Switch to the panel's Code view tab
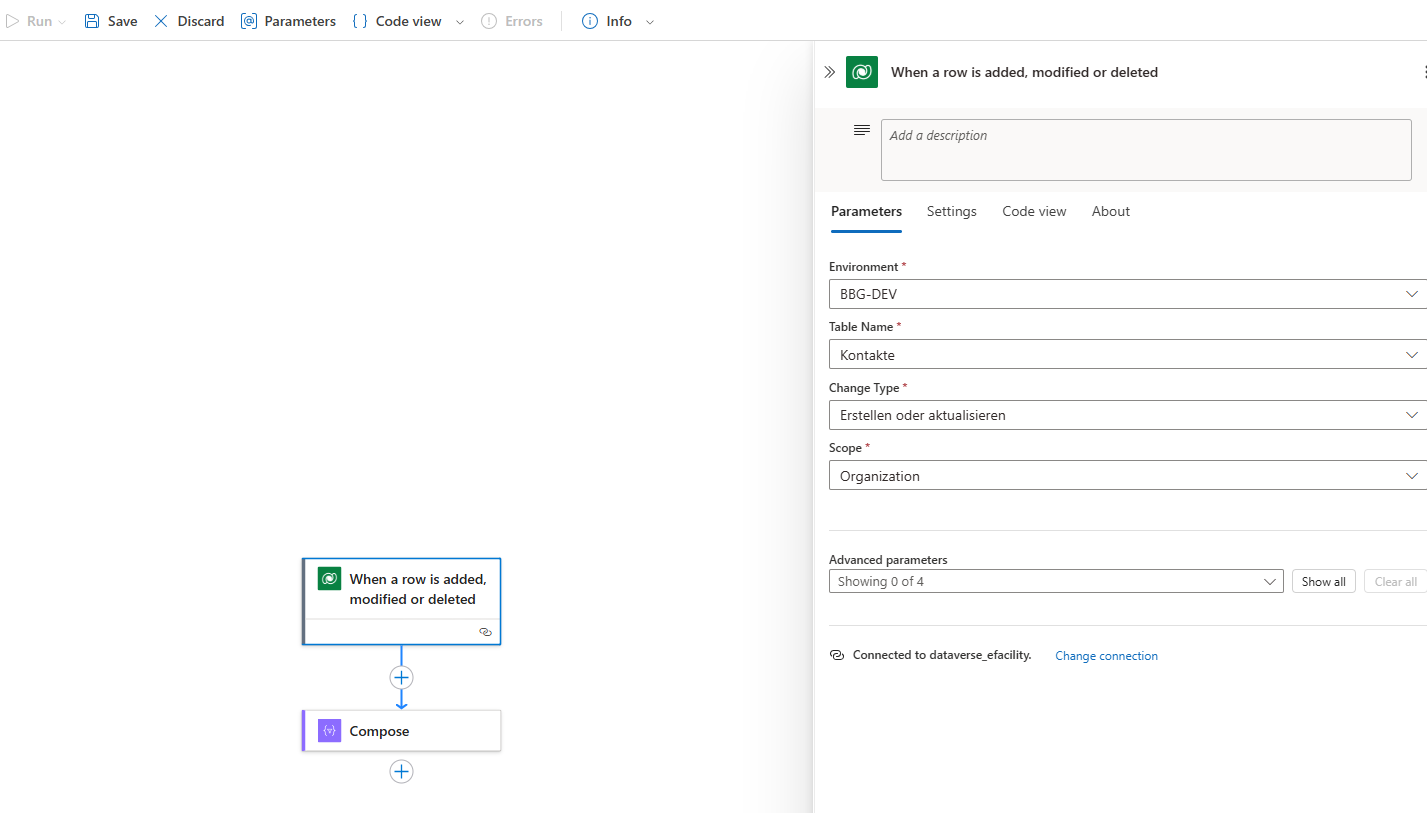 [x=1034, y=211]
